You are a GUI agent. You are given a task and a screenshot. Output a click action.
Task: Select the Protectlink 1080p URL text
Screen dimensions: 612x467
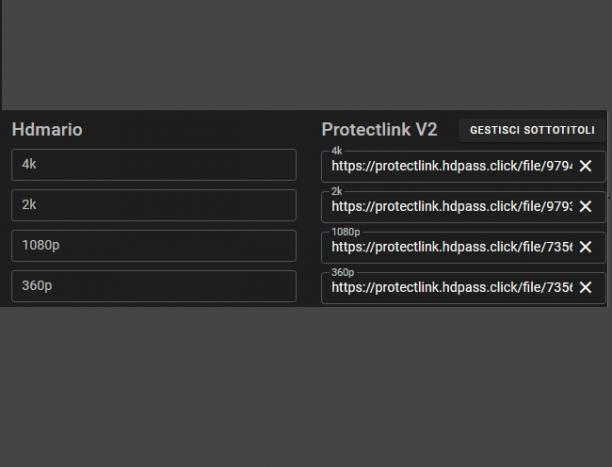[452, 247]
